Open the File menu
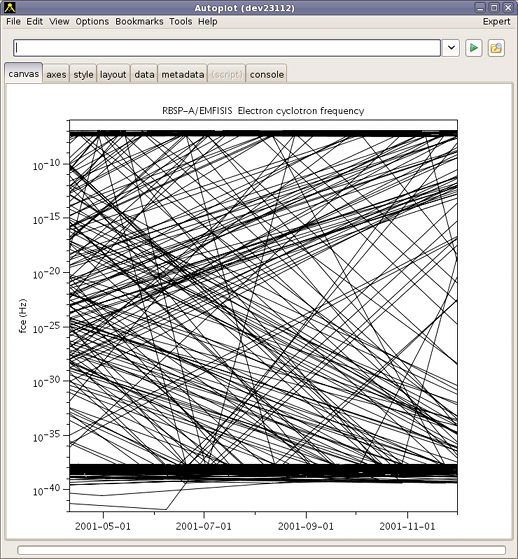Image resolution: width=518 pixels, height=559 pixels. [14, 22]
